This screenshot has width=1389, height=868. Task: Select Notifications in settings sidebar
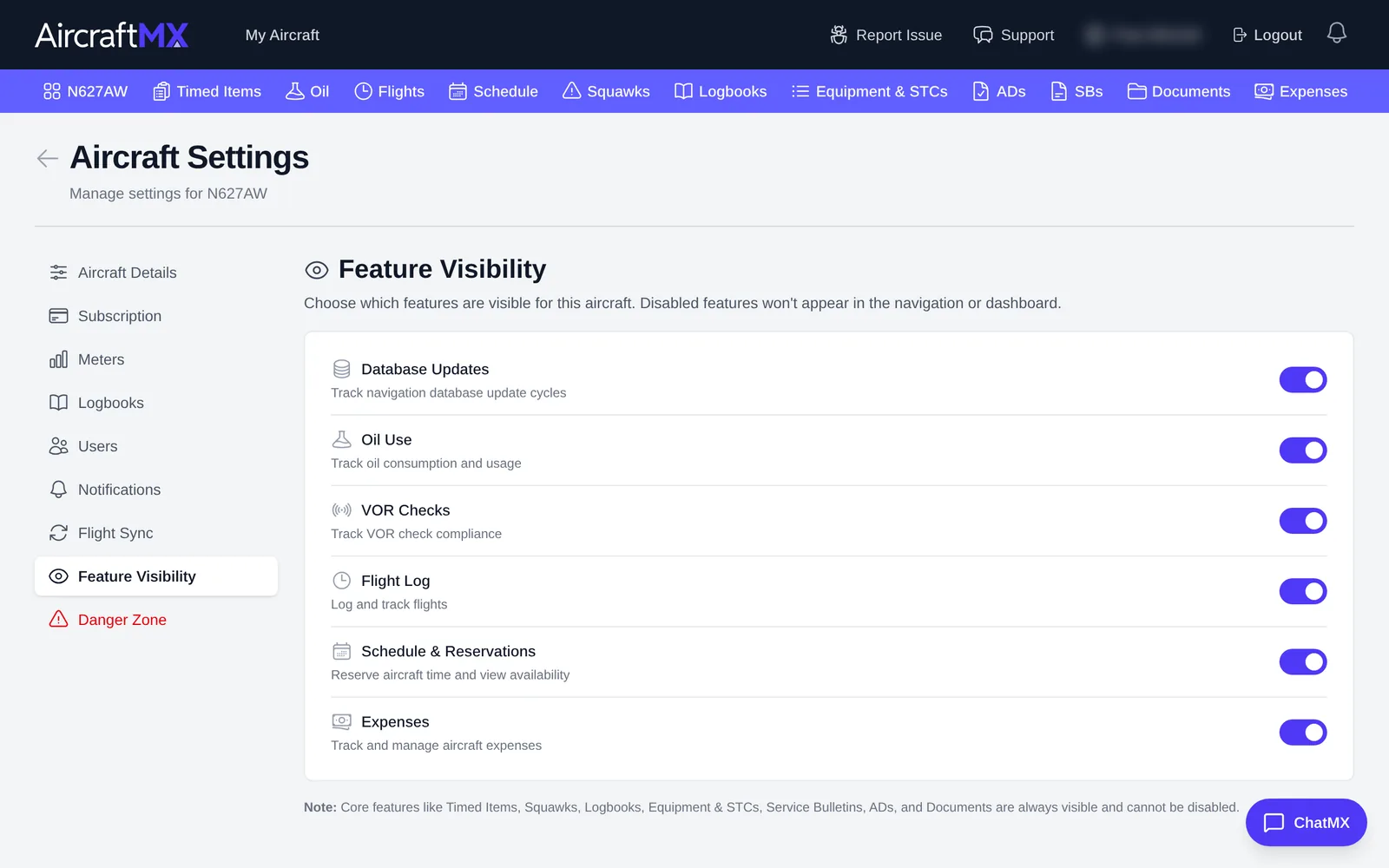click(x=156, y=490)
